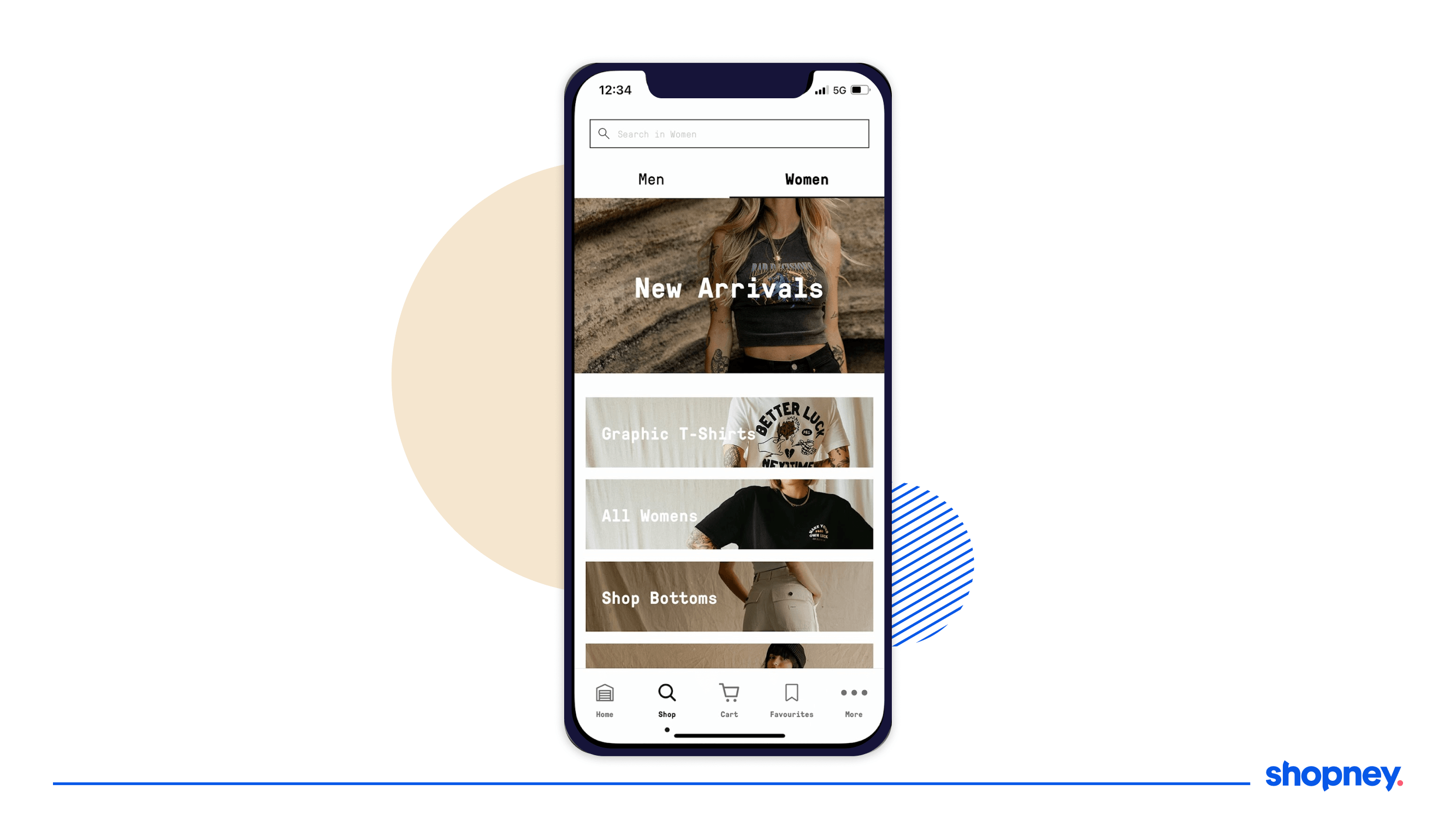Open the All Womens category
This screenshot has width=1456, height=819.
729,514
